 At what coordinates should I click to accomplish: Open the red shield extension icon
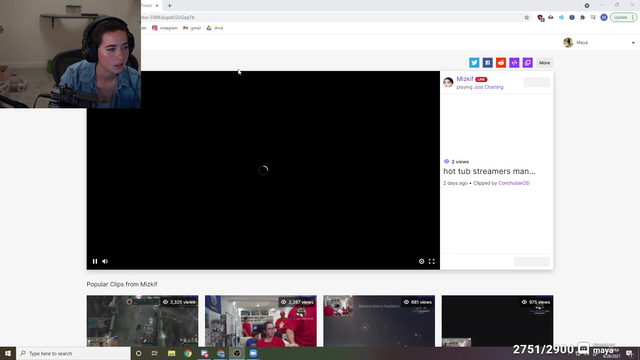pyautogui.click(x=540, y=18)
